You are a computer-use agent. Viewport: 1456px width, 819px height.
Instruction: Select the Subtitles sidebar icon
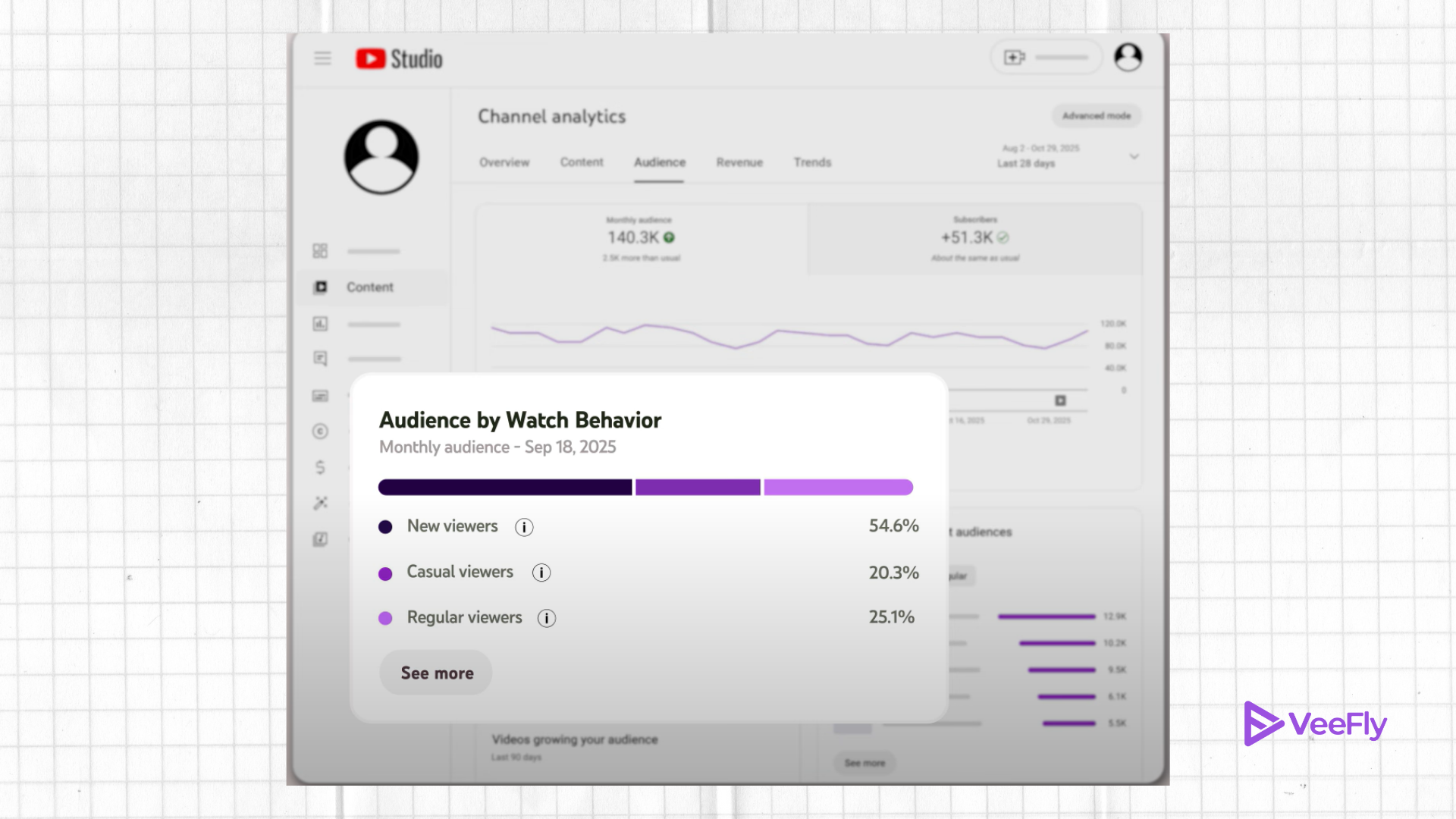[x=321, y=396]
